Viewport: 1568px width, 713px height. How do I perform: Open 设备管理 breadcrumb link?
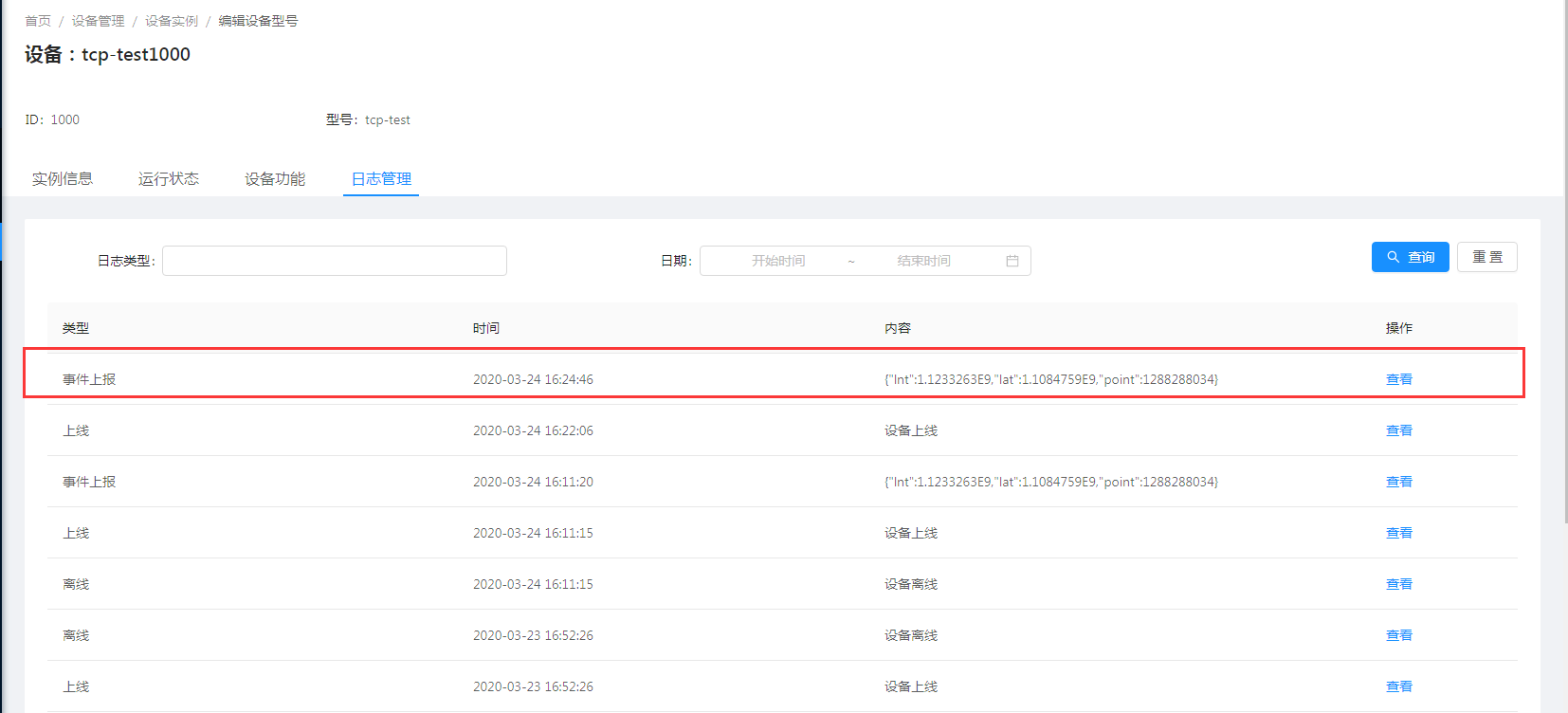click(x=98, y=21)
